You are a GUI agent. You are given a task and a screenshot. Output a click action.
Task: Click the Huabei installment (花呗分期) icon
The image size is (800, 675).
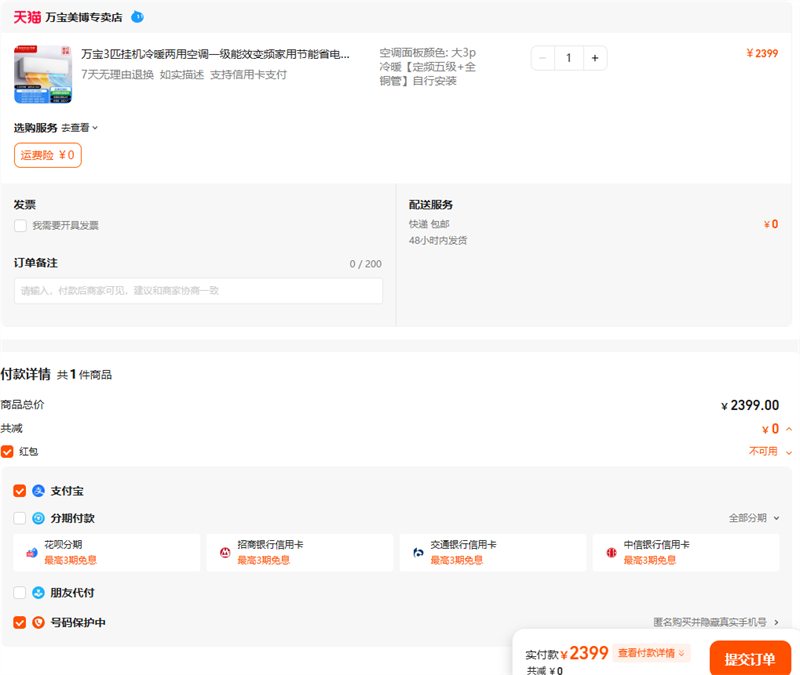click(31, 552)
